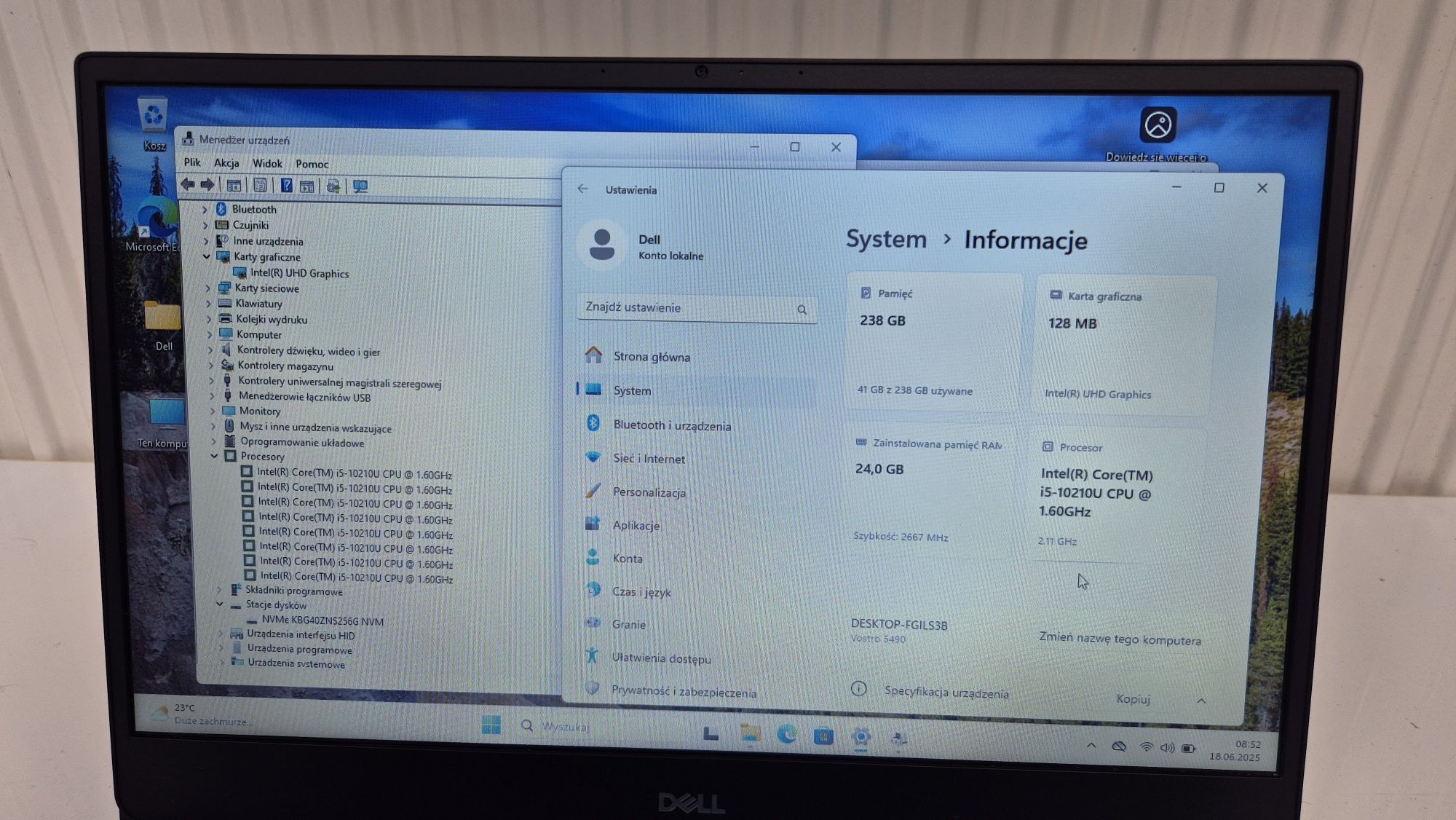
Task: Click scan for hardware changes toolbar icon
Action: [360, 186]
